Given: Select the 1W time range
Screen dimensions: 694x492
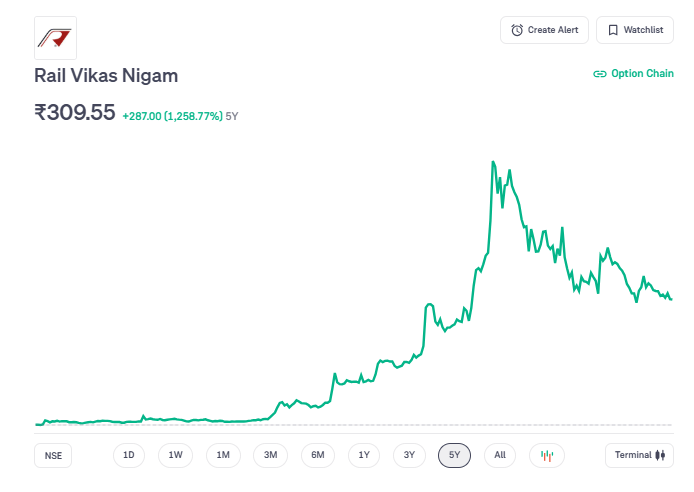Looking at the screenshot, I should click(175, 455).
